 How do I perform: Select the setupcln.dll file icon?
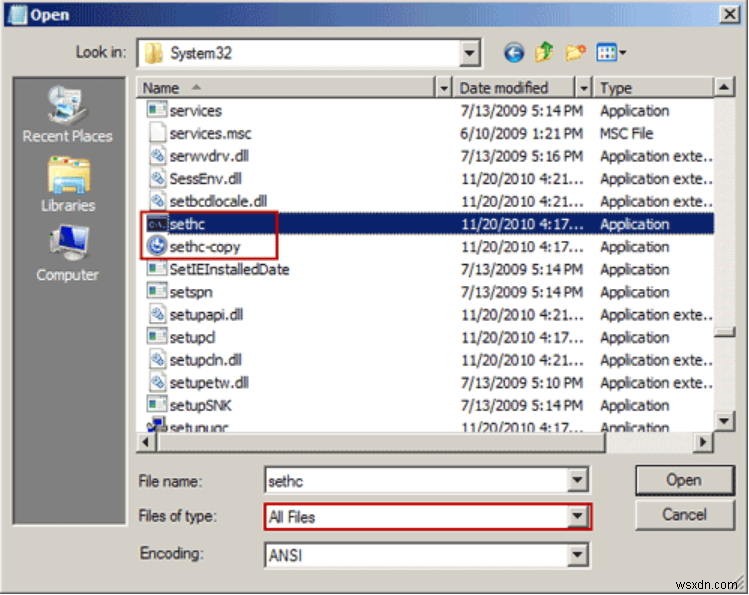click(x=157, y=359)
